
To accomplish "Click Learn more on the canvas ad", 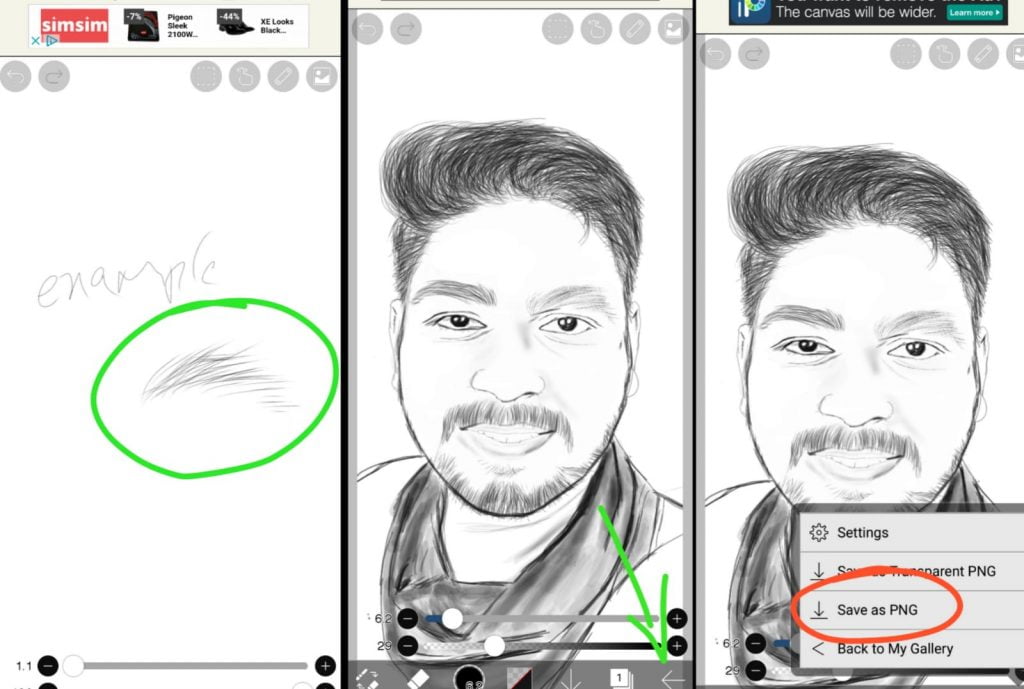I will click(975, 13).
